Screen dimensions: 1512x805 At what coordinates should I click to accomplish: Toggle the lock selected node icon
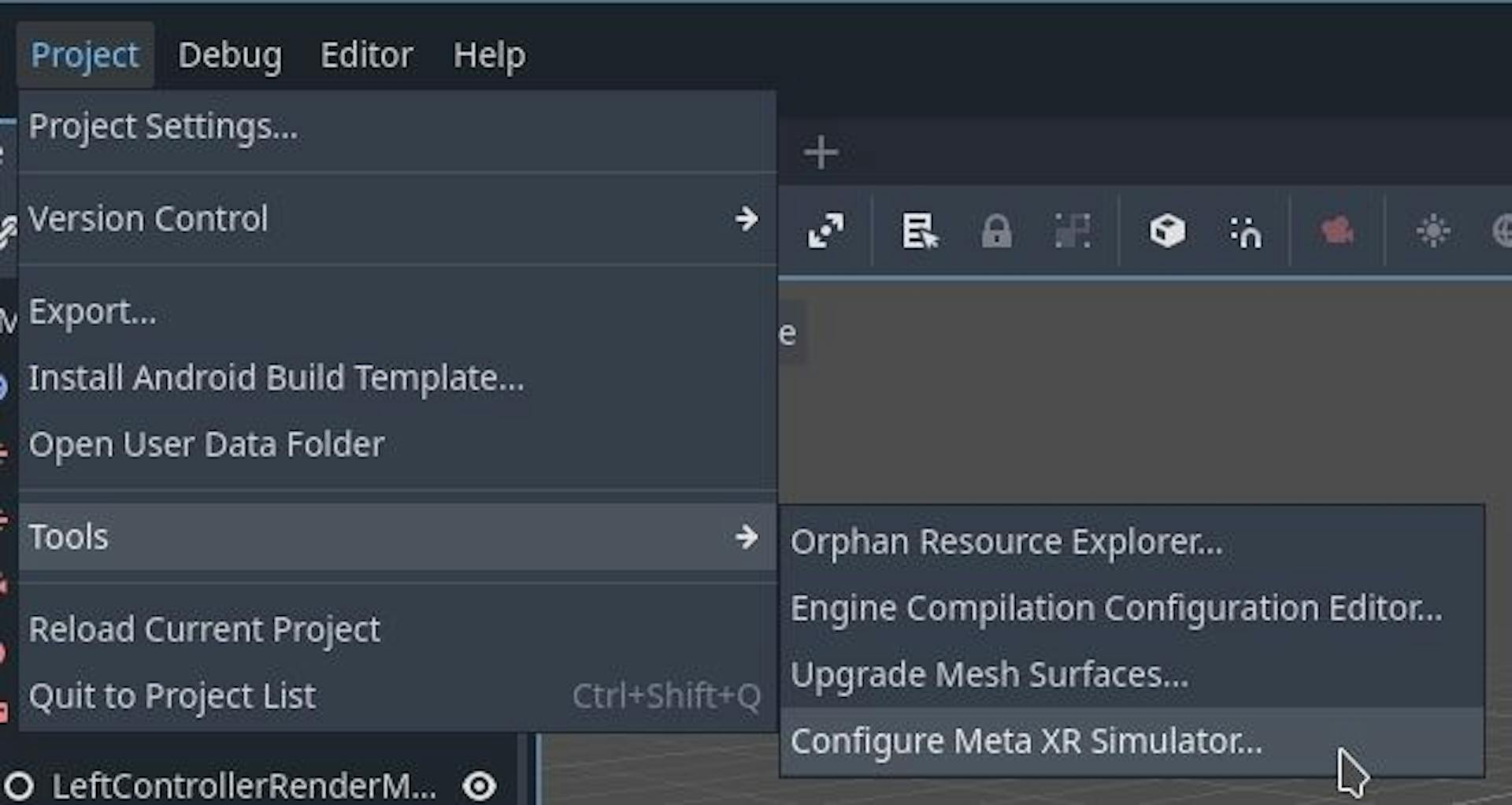pos(996,232)
